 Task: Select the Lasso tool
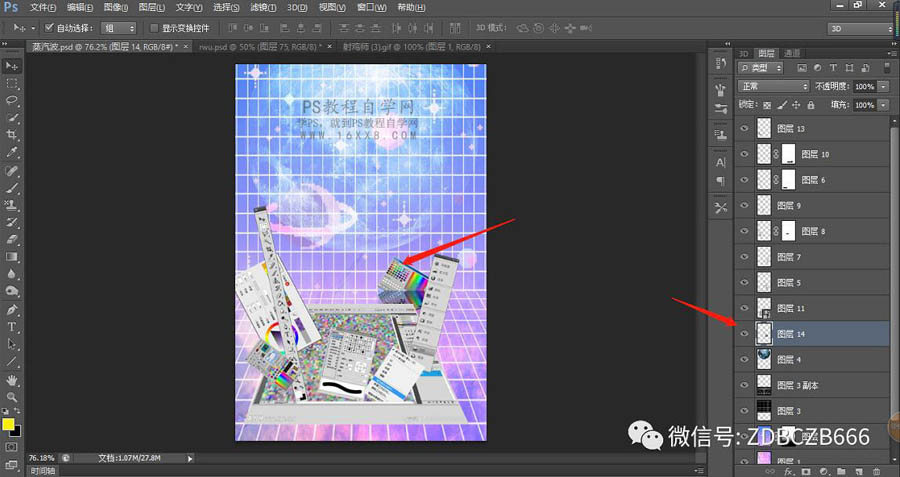click(11, 101)
